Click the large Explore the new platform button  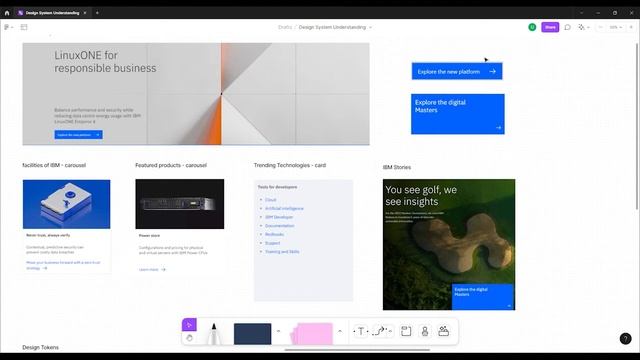click(457, 71)
